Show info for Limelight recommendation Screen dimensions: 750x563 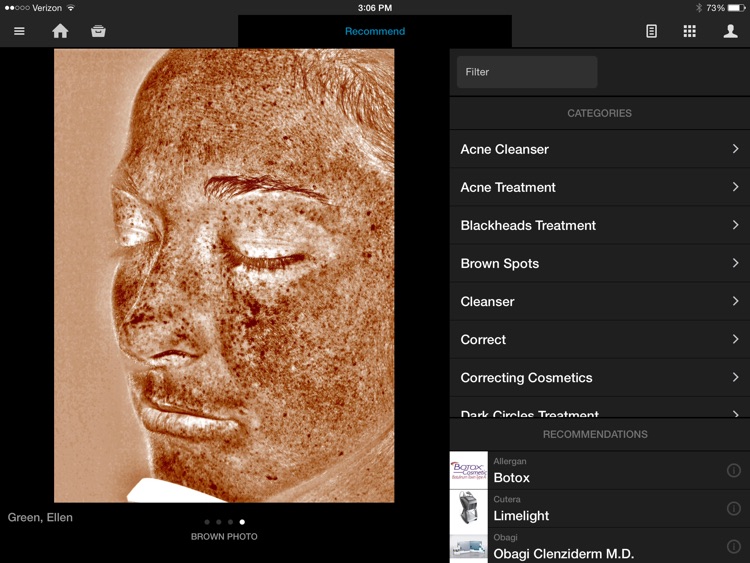click(x=733, y=508)
